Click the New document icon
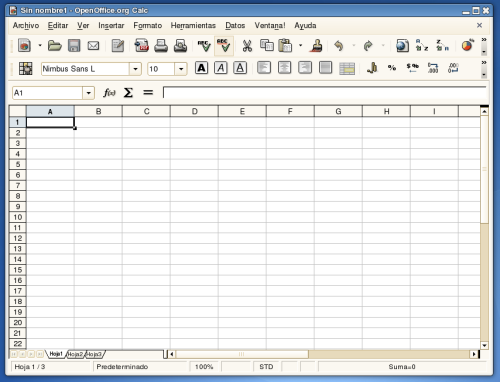This screenshot has height=382, width=500. point(24,45)
